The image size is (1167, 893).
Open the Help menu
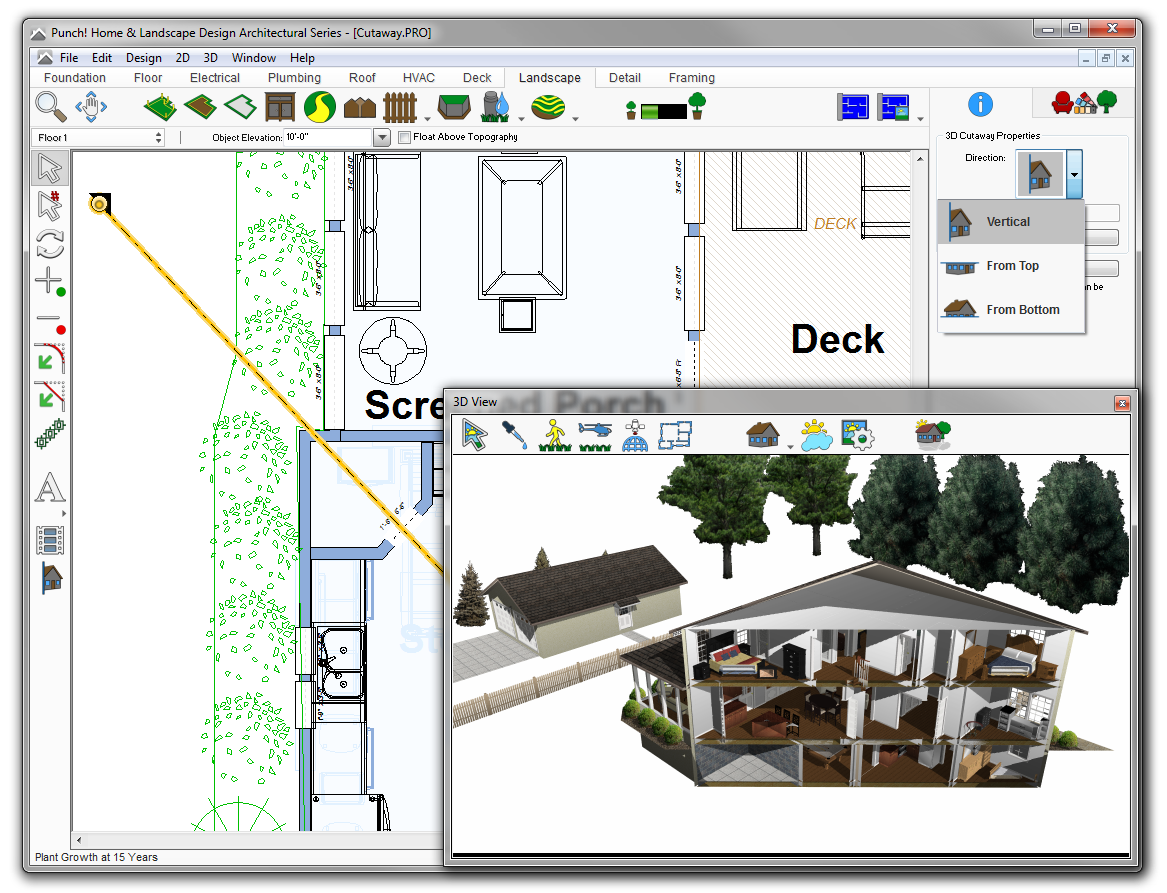click(302, 58)
